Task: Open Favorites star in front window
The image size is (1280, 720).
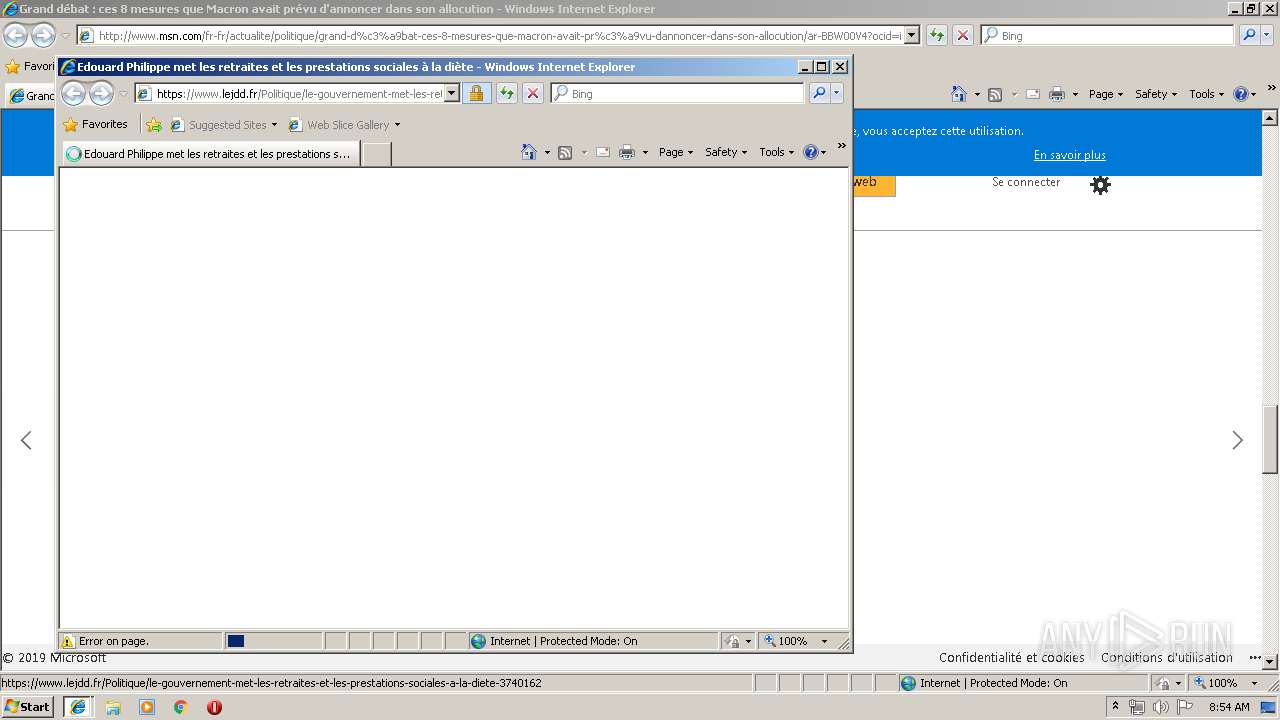Action: [x=70, y=125]
